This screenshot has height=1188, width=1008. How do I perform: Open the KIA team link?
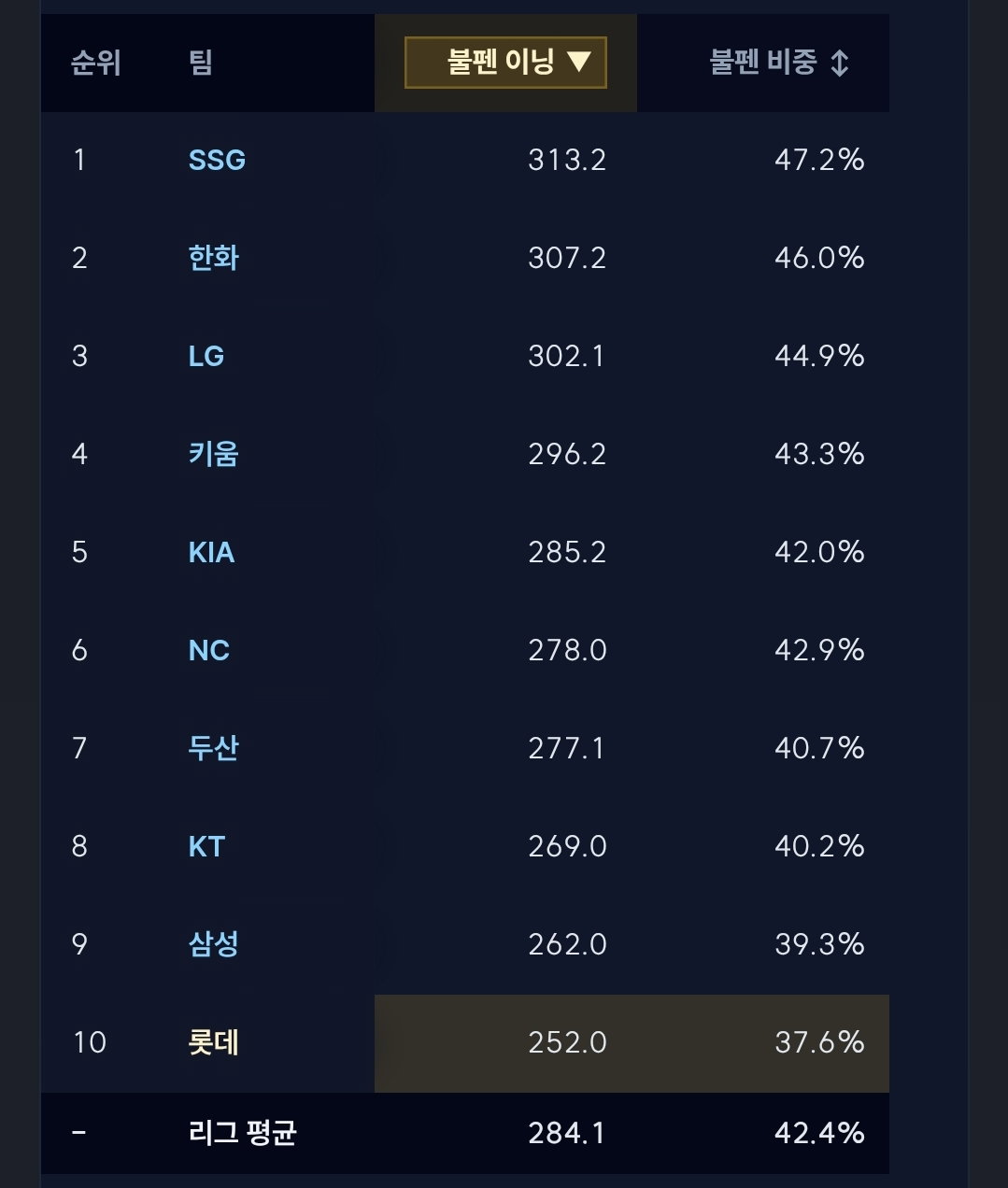[x=211, y=552]
